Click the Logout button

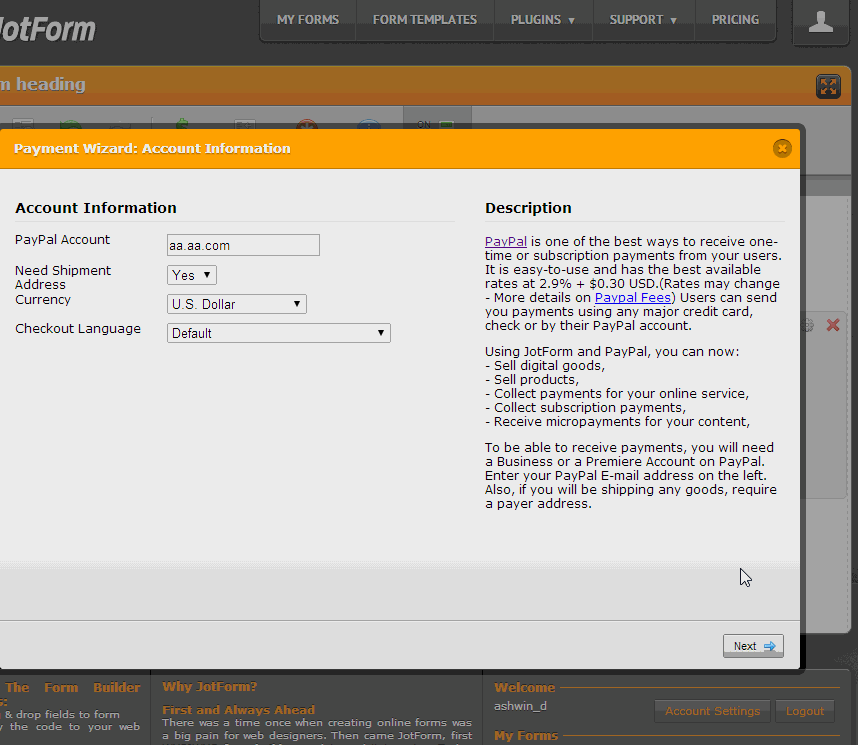pyautogui.click(x=805, y=711)
